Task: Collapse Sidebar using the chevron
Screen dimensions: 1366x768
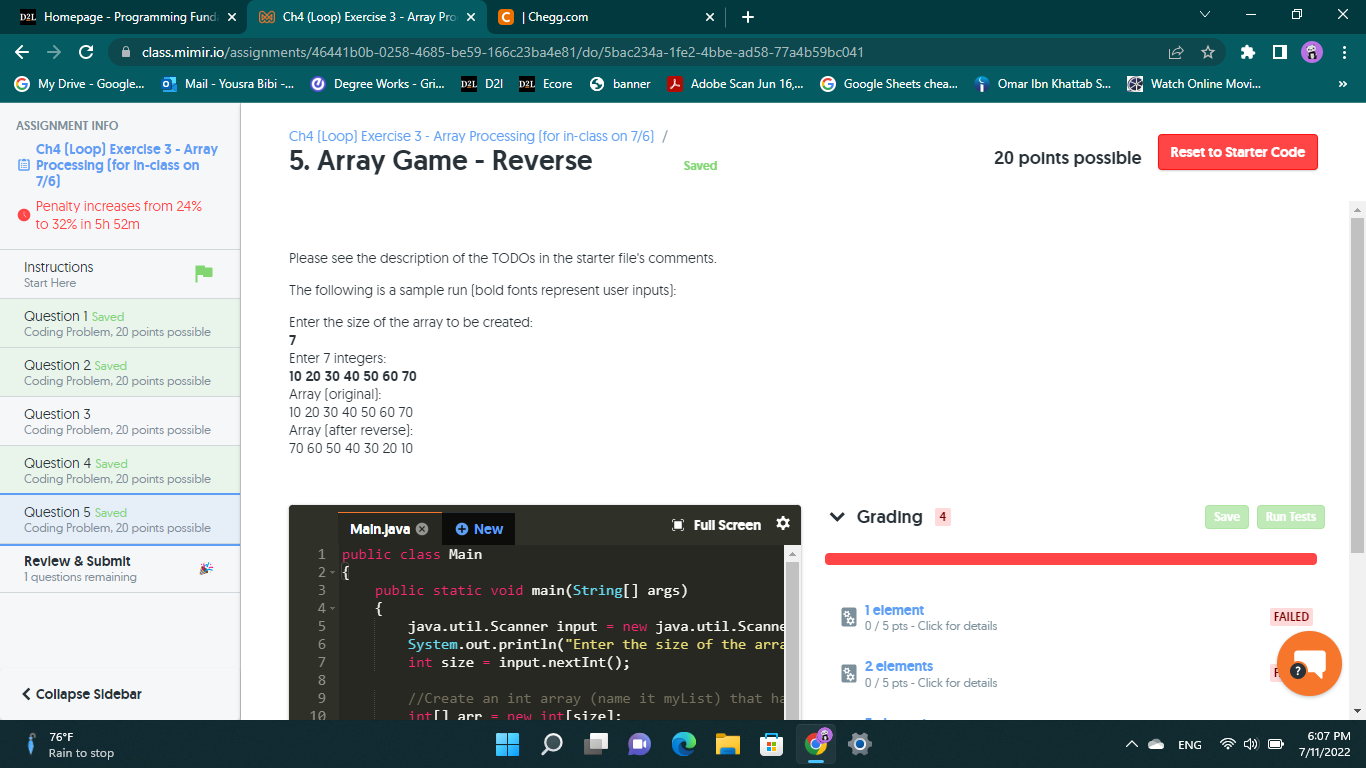Action: [x=26, y=694]
